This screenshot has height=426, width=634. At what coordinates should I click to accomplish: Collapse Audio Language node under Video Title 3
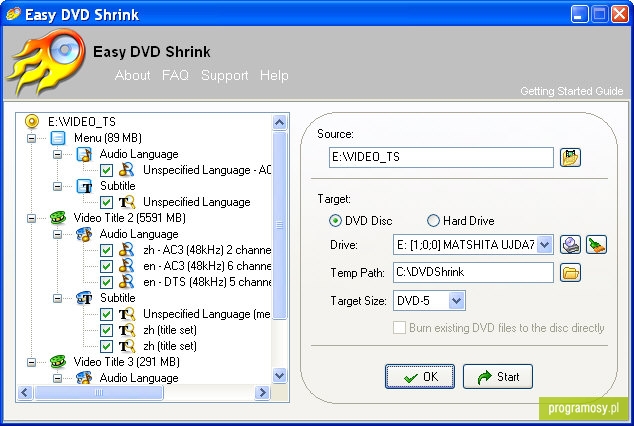coord(57,378)
